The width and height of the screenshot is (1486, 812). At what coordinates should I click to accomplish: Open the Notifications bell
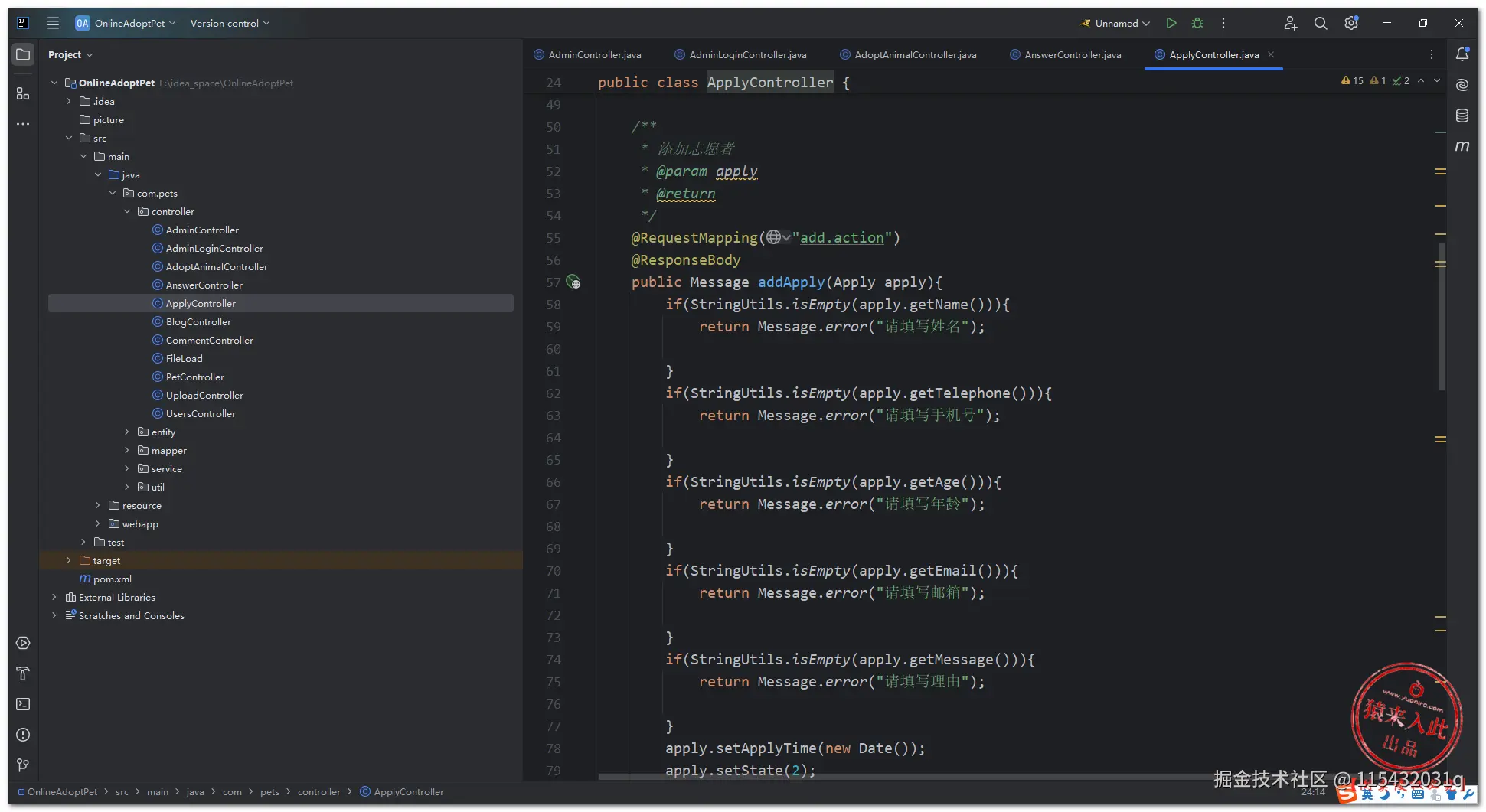(1462, 54)
